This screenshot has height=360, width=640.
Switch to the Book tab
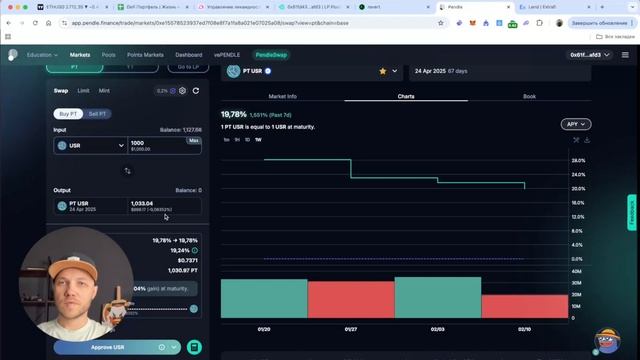[529, 96]
